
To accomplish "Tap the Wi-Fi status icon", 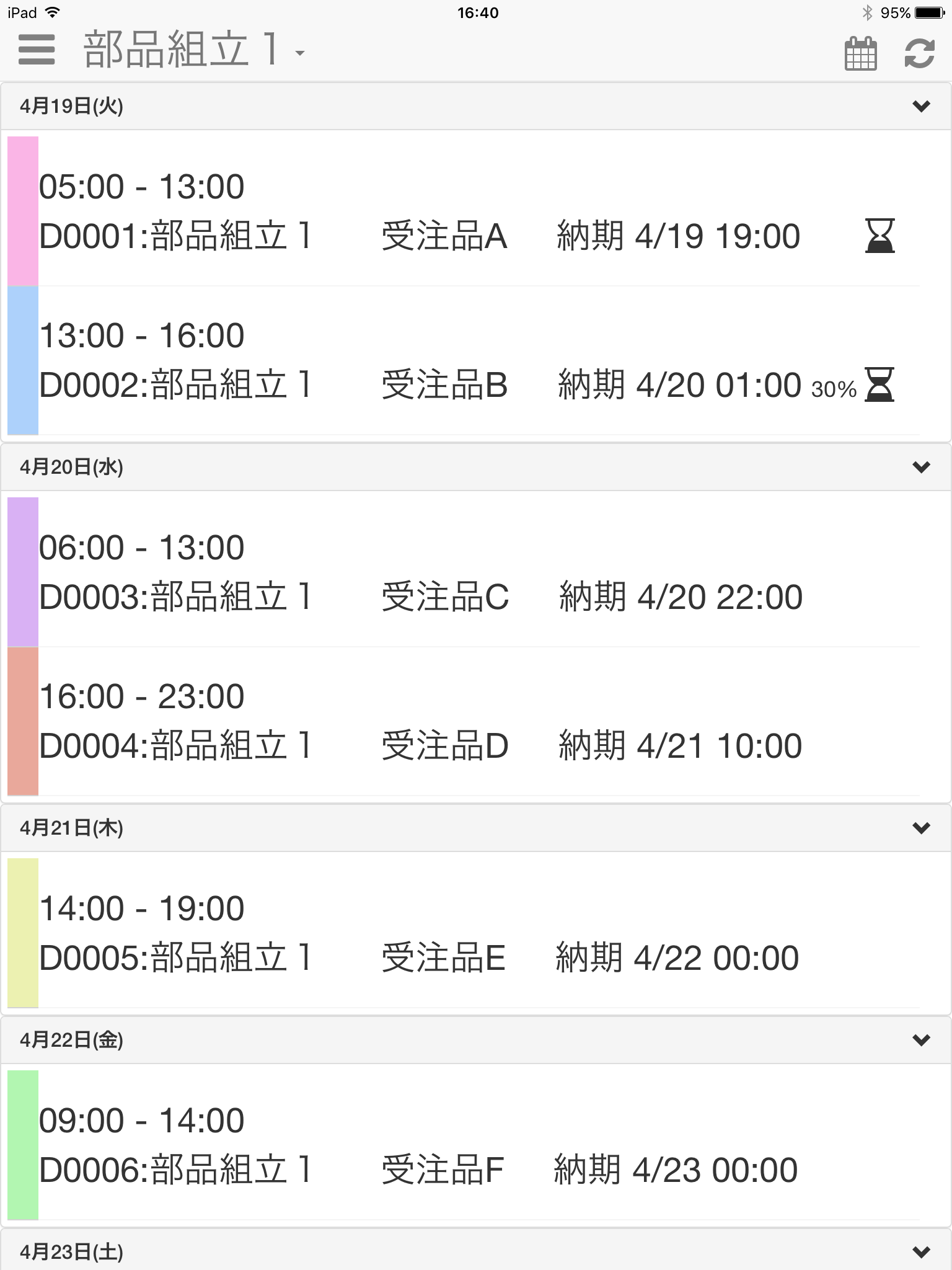I will tap(53, 12).
